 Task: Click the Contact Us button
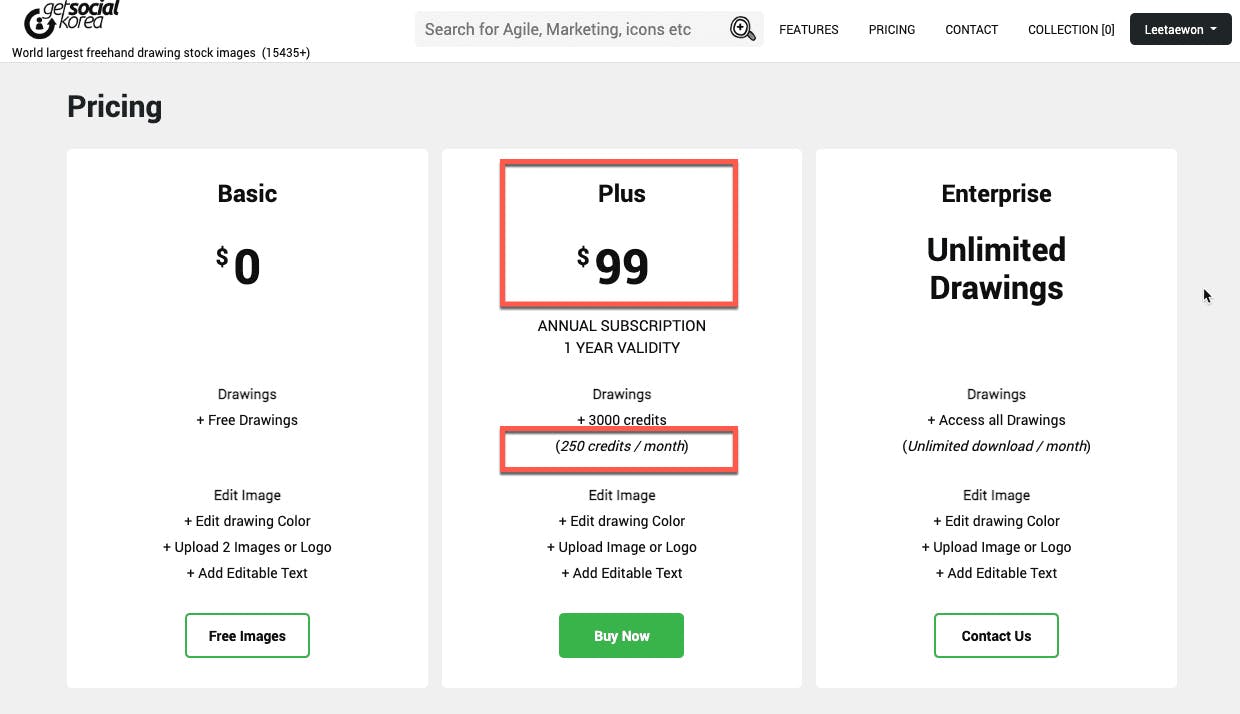pos(996,636)
